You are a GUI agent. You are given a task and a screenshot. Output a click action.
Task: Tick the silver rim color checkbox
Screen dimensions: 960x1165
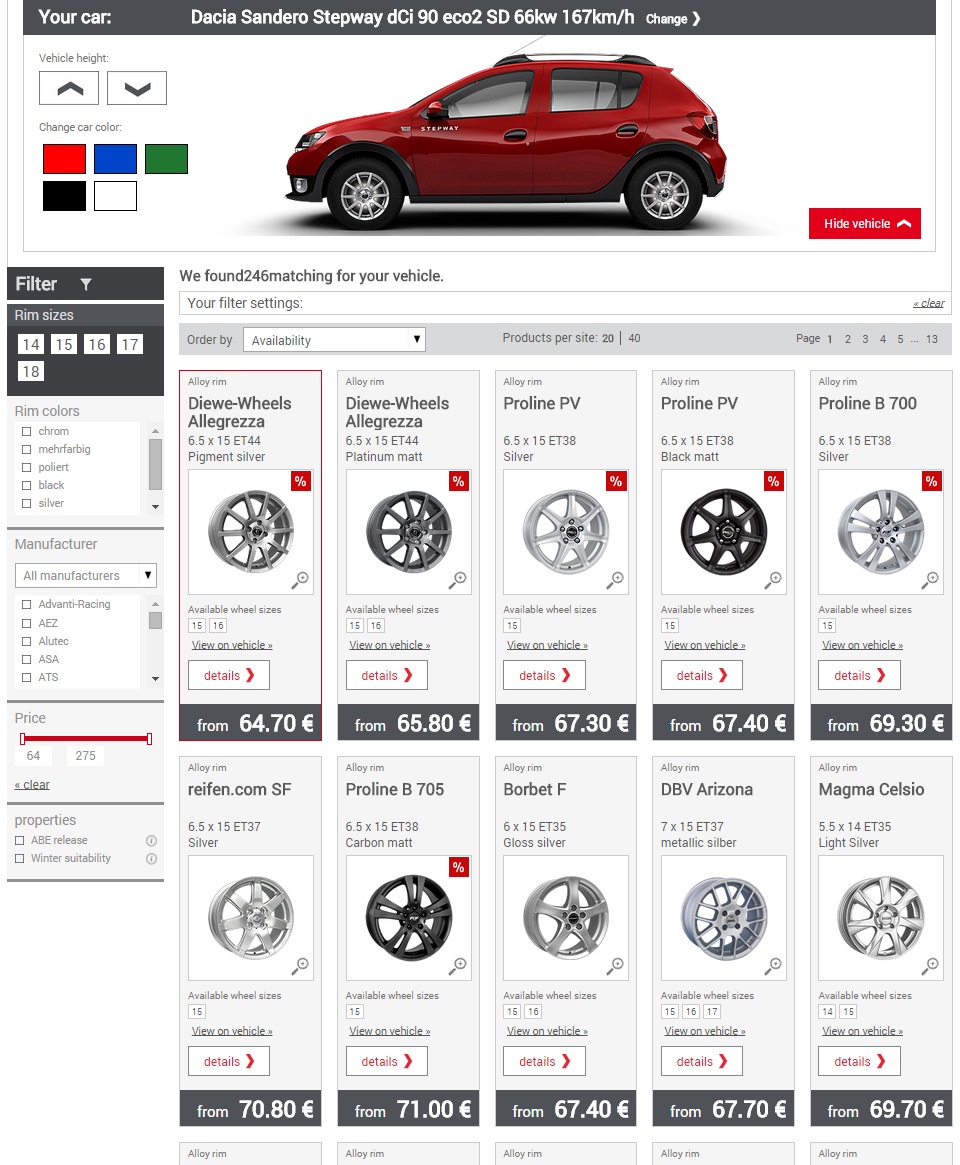pos(27,503)
